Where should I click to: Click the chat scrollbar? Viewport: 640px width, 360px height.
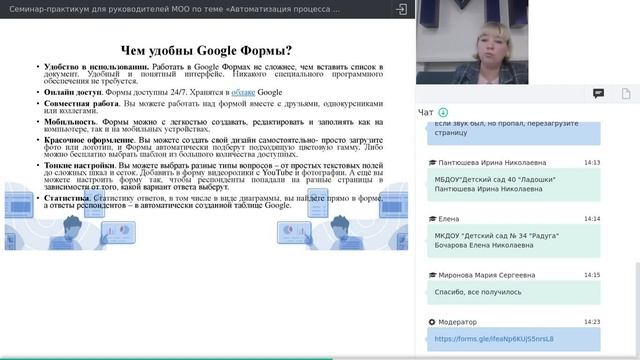[638, 309]
